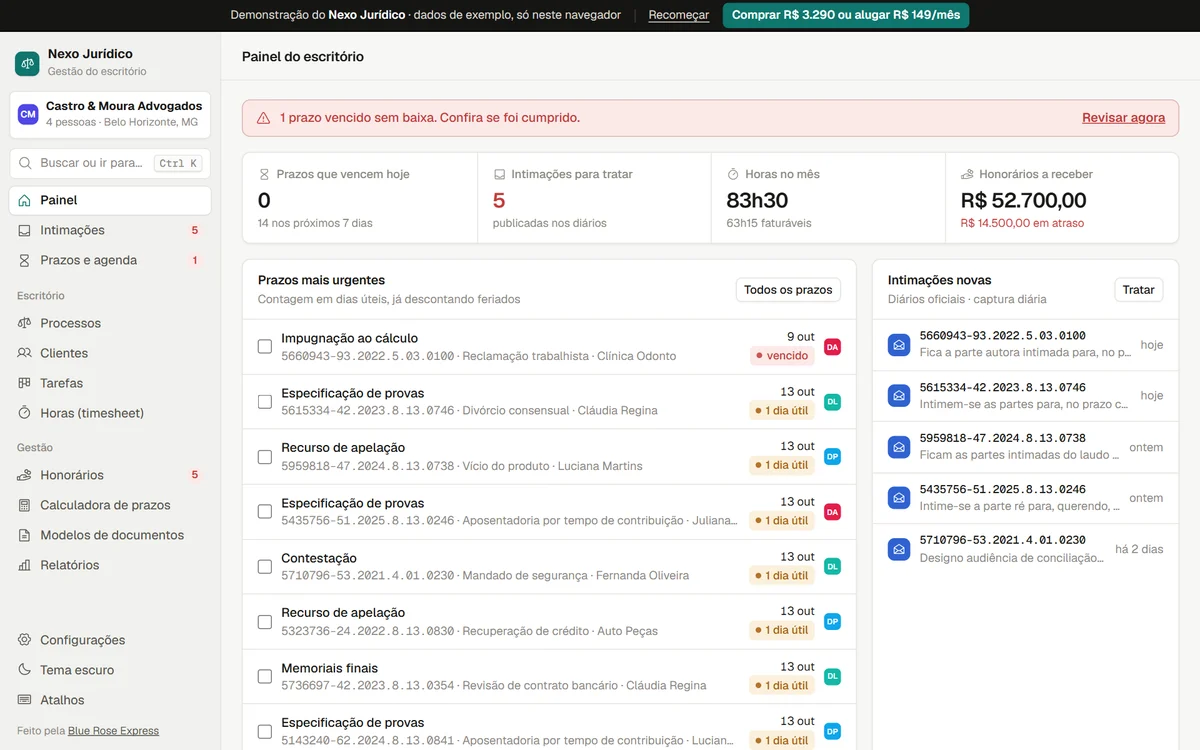Click the search magnifier icon
This screenshot has height=750, width=1200.
[x=25, y=163]
